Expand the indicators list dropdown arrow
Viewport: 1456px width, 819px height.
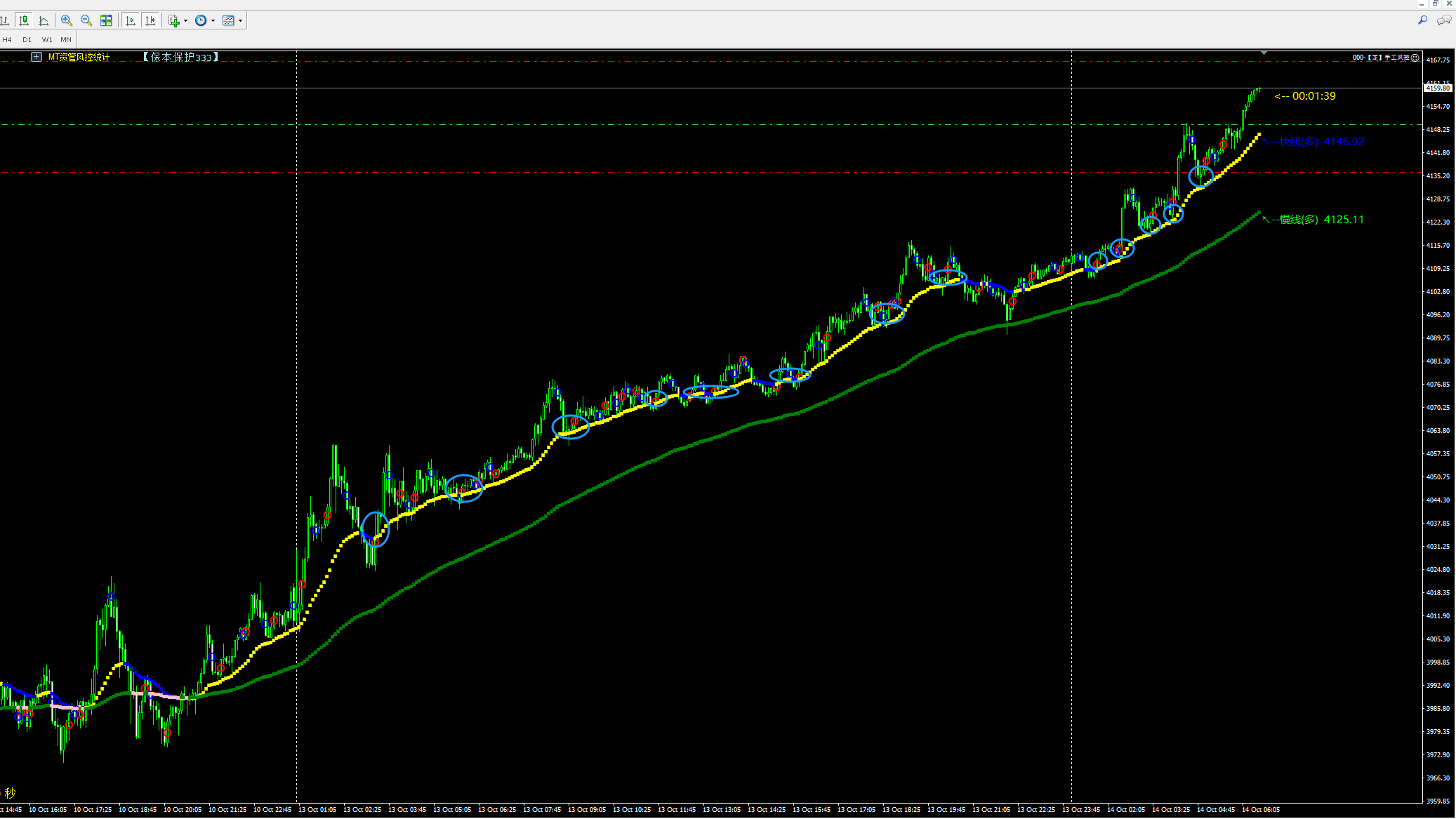pyautogui.click(x=185, y=21)
